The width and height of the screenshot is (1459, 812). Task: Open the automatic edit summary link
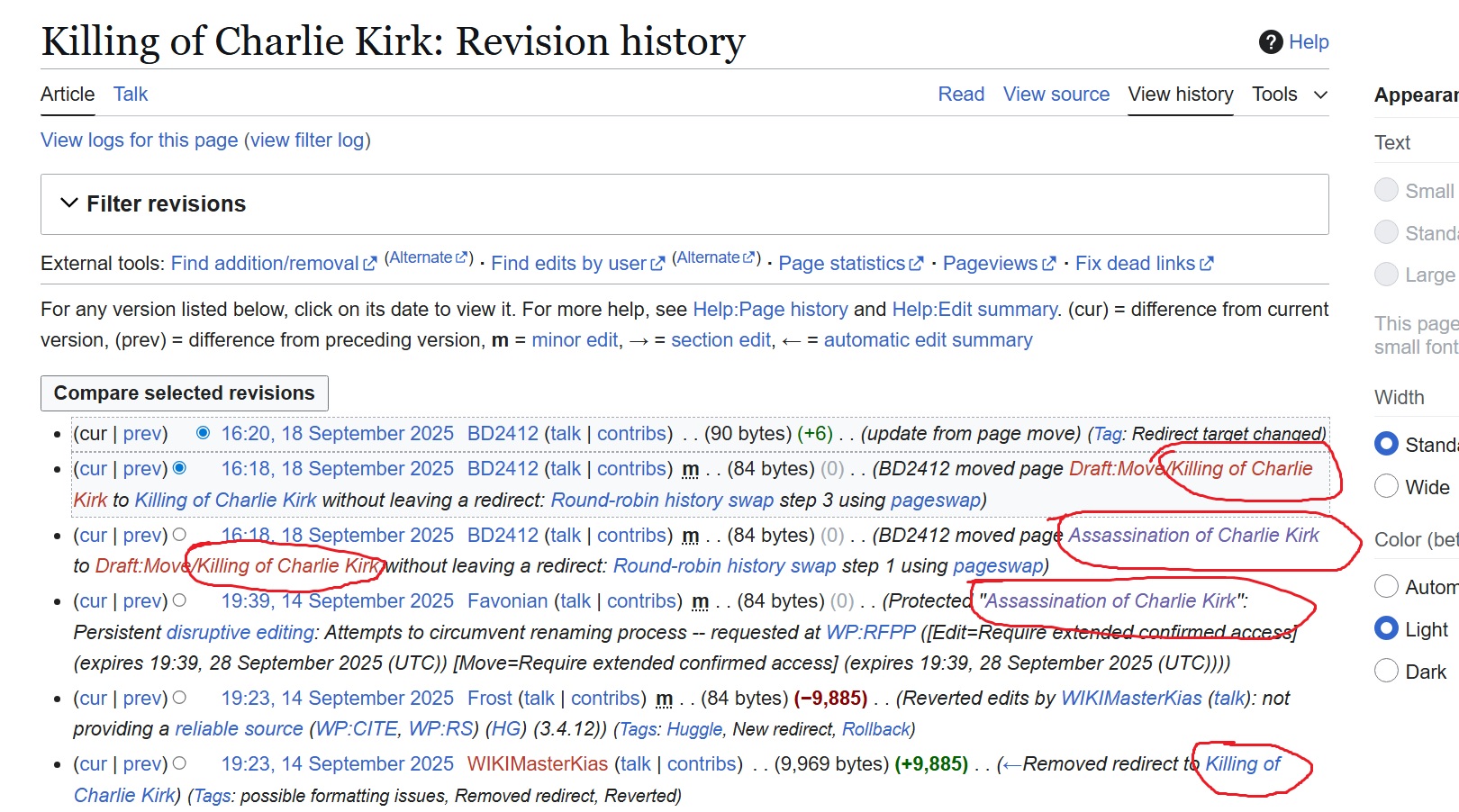(929, 340)
